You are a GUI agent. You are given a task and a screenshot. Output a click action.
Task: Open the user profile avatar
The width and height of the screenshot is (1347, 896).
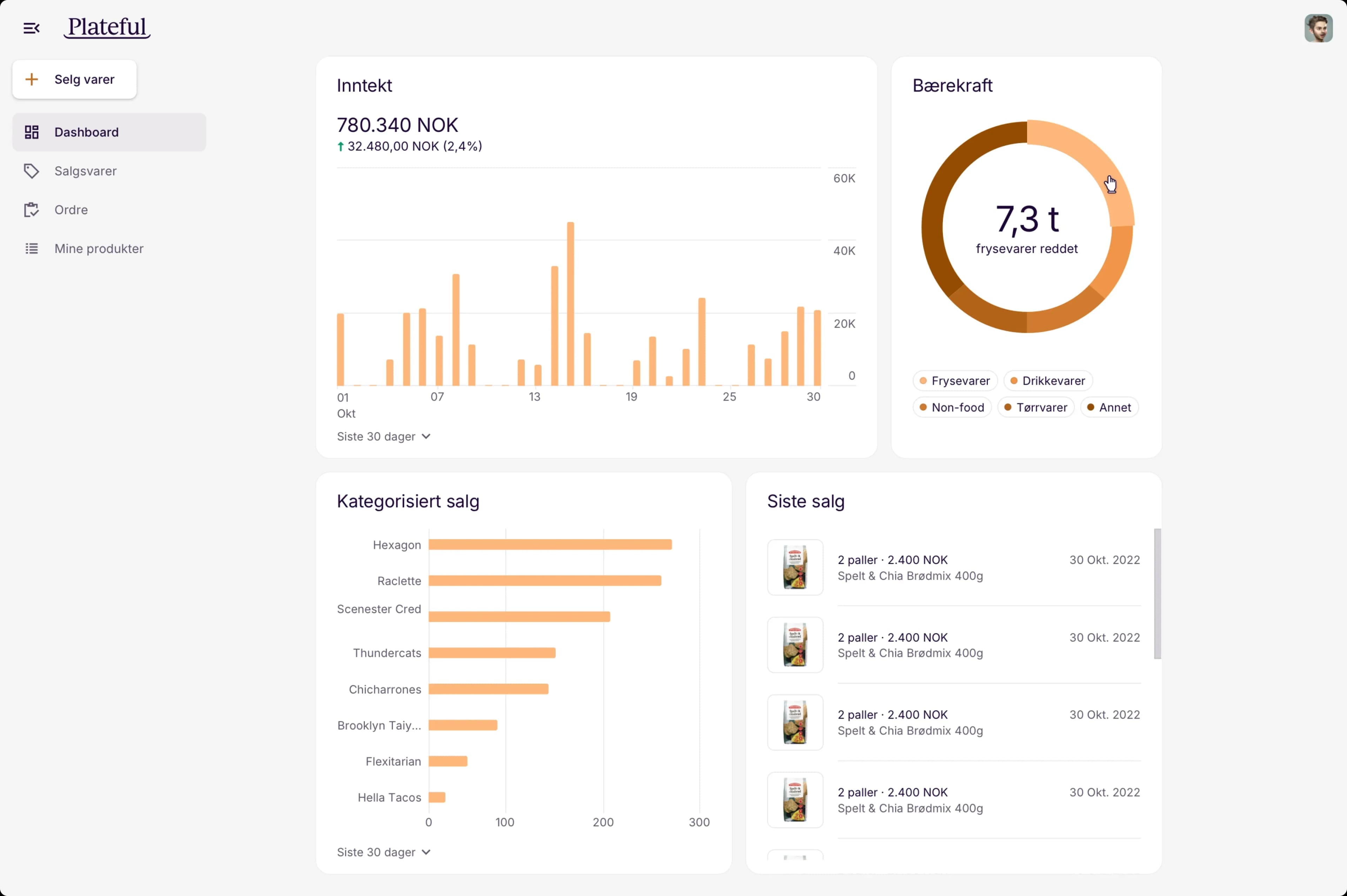tap(1318, 28)
